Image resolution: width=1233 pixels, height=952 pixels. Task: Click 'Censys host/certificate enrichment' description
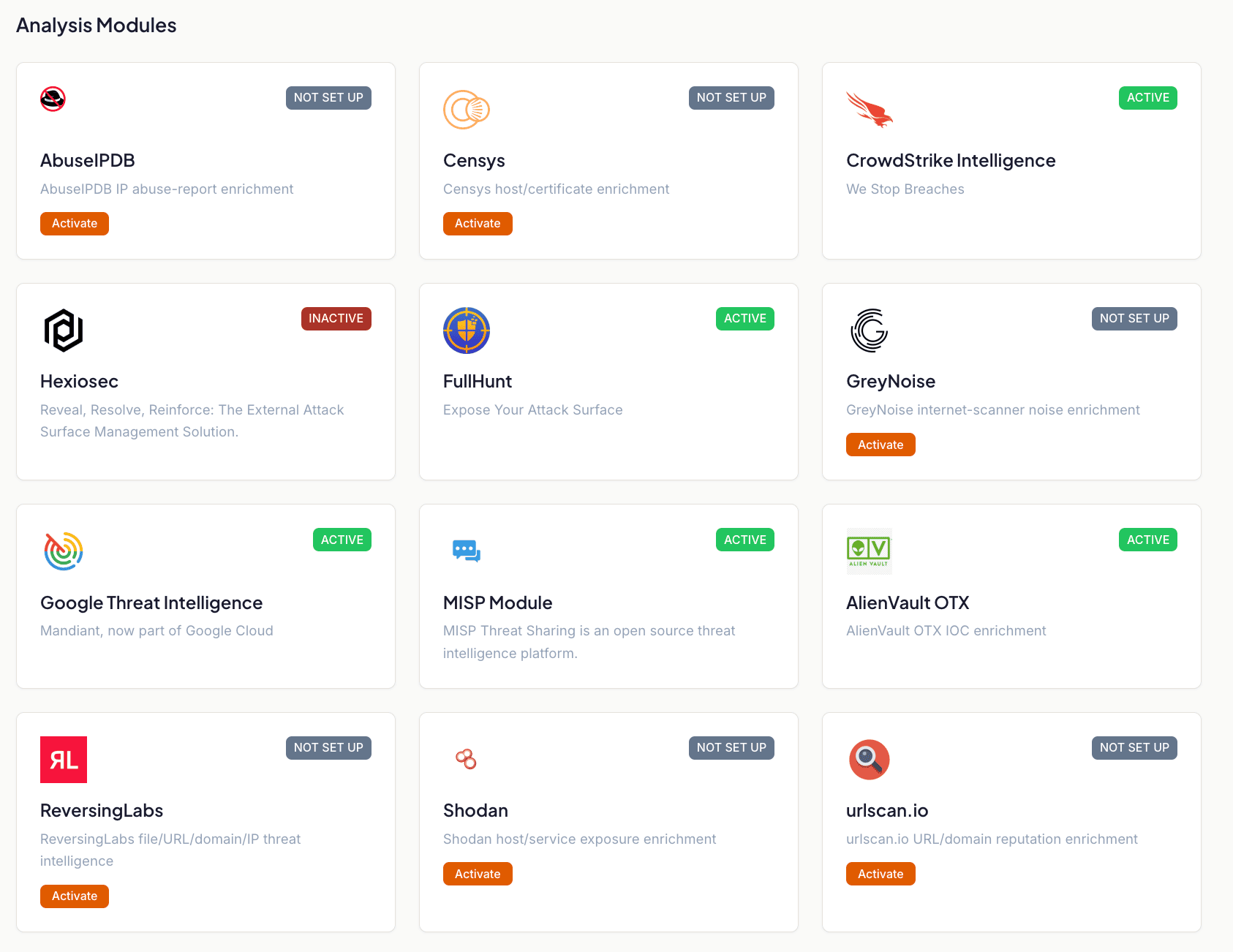coord(556,189)
